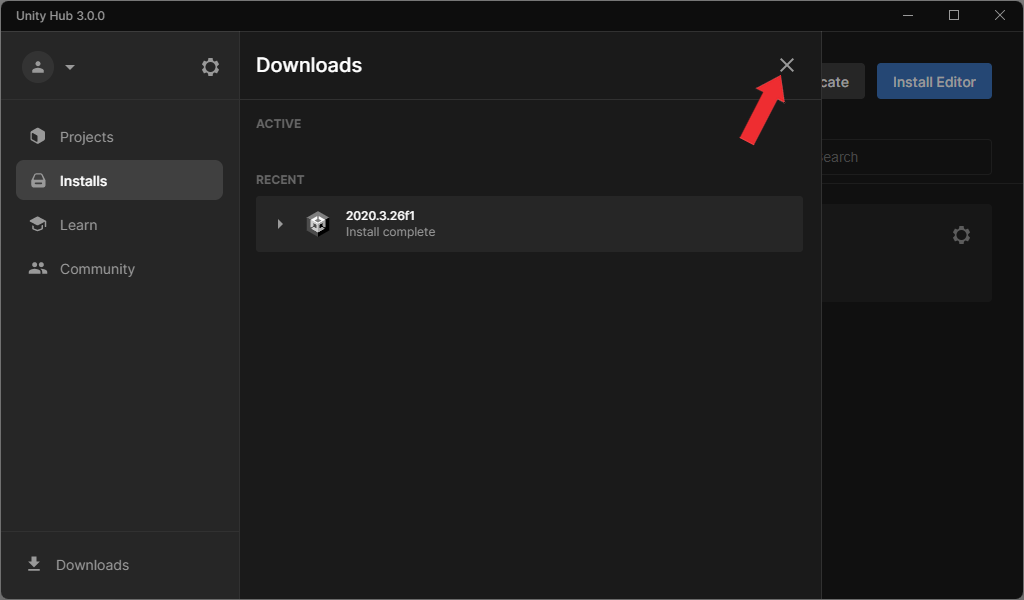1024x600 pixels.
Task: Close the Downloads popup with the X
Action: pyautogui.click(x=786, y=64)
